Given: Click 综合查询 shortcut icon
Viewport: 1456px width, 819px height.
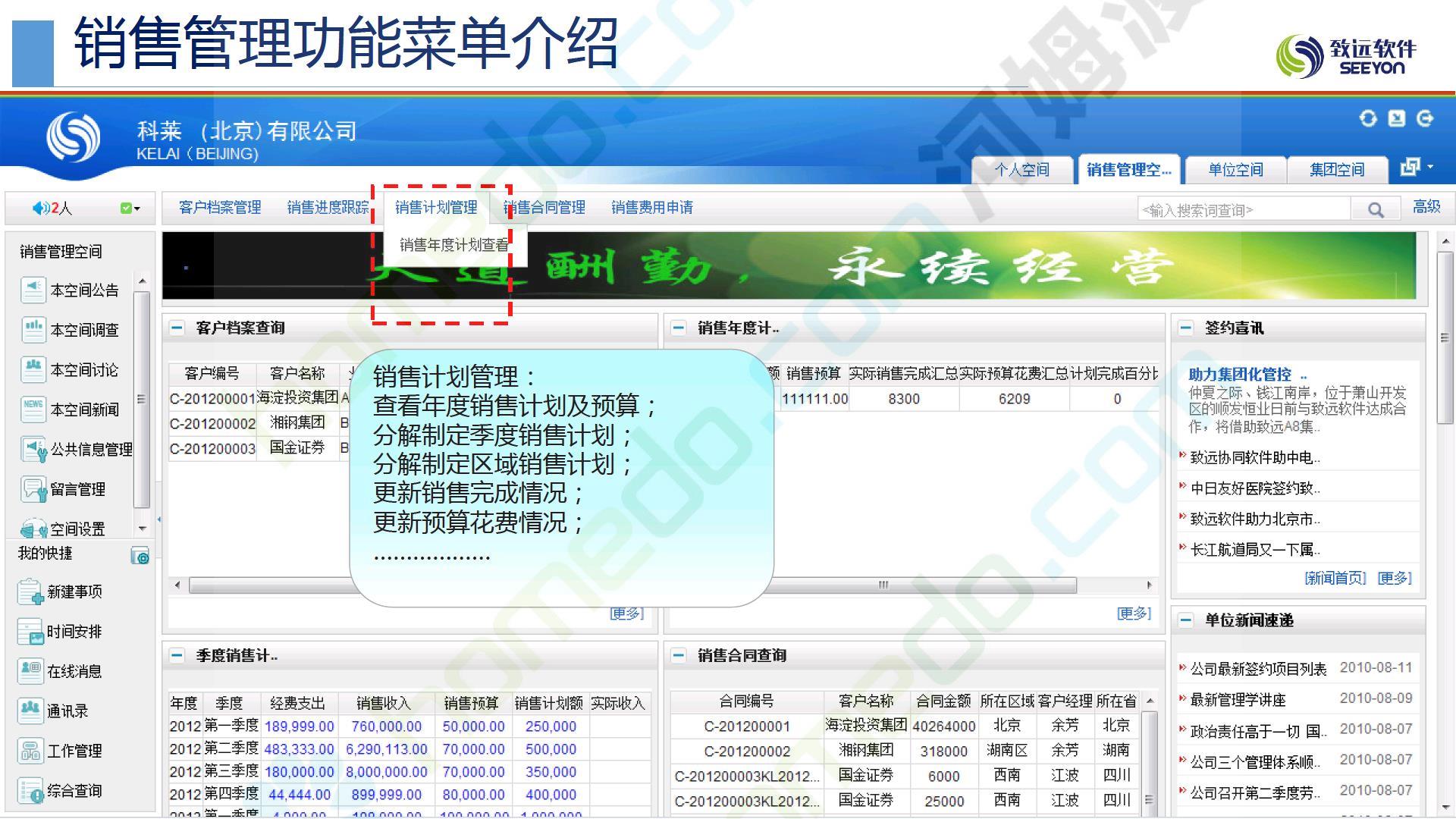Looking at the screenshot, I should click(x=30, y=791).
